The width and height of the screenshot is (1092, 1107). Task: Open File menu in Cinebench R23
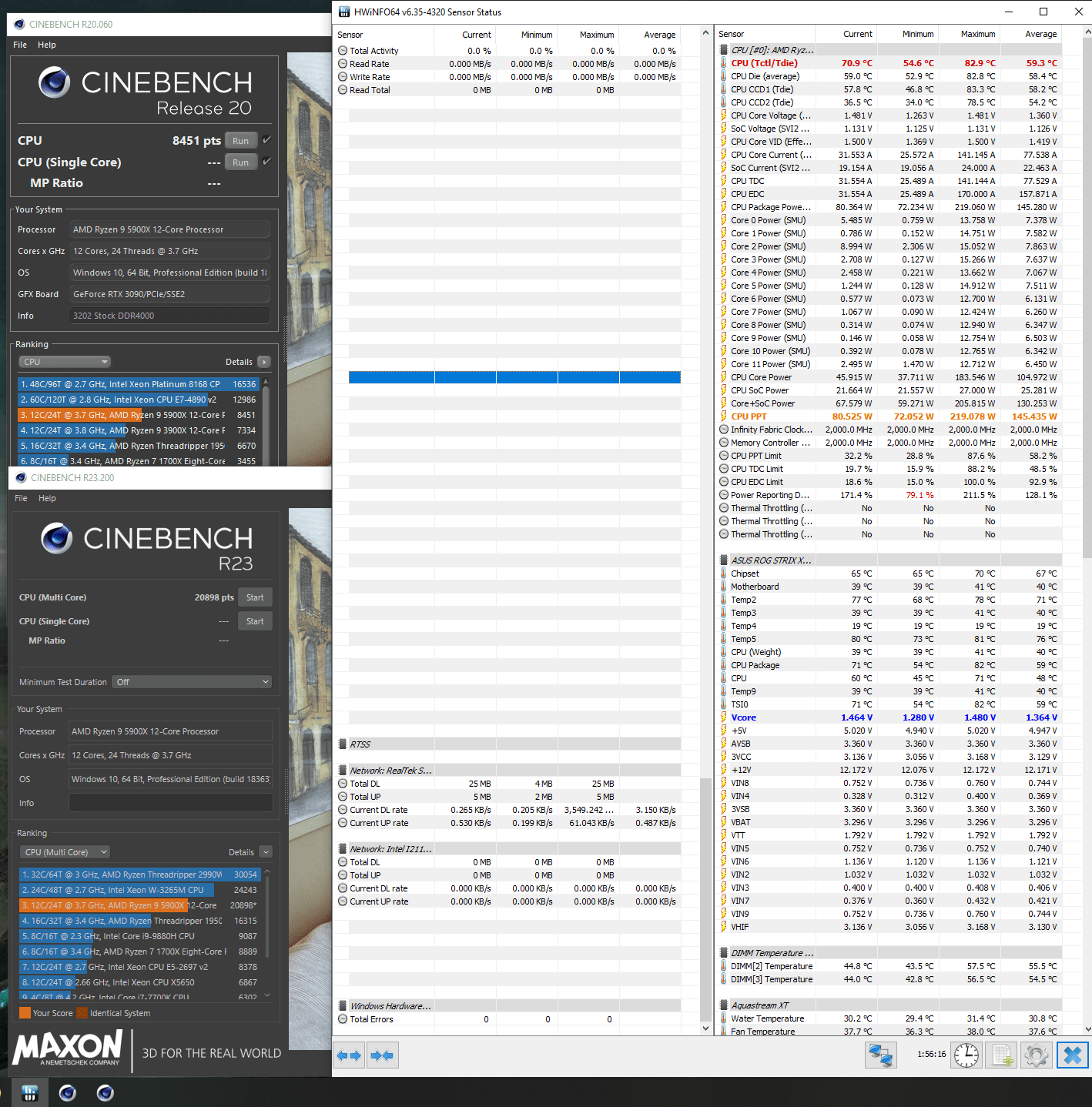click(21, 498)
